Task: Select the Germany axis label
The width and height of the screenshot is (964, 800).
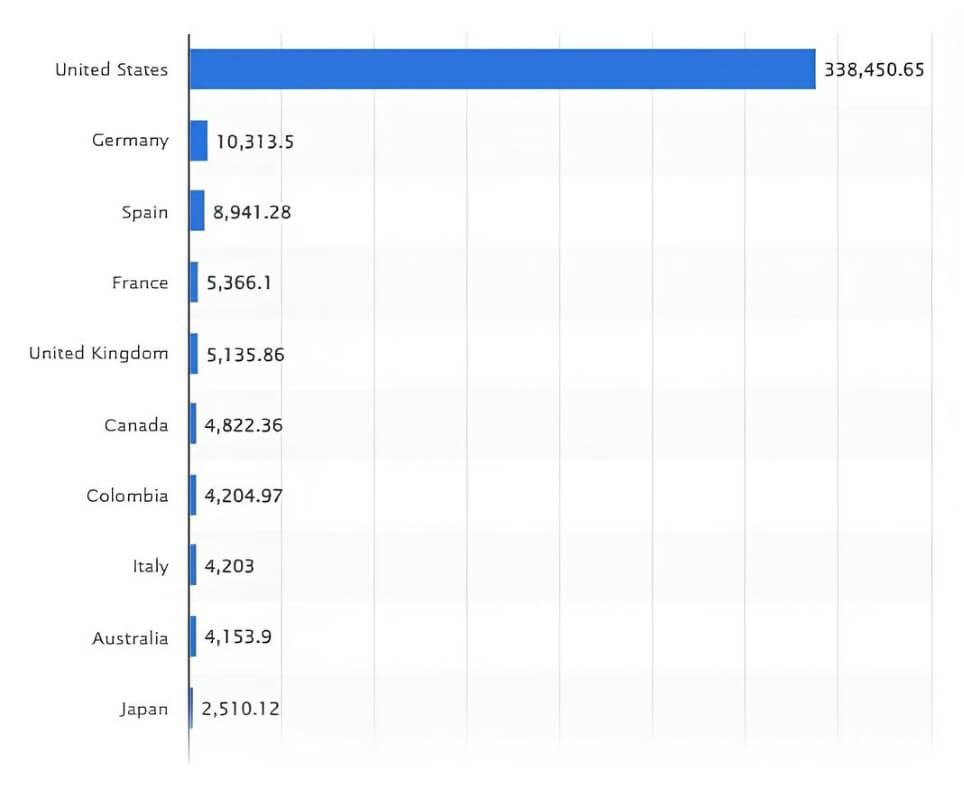Action: (130, 141)
